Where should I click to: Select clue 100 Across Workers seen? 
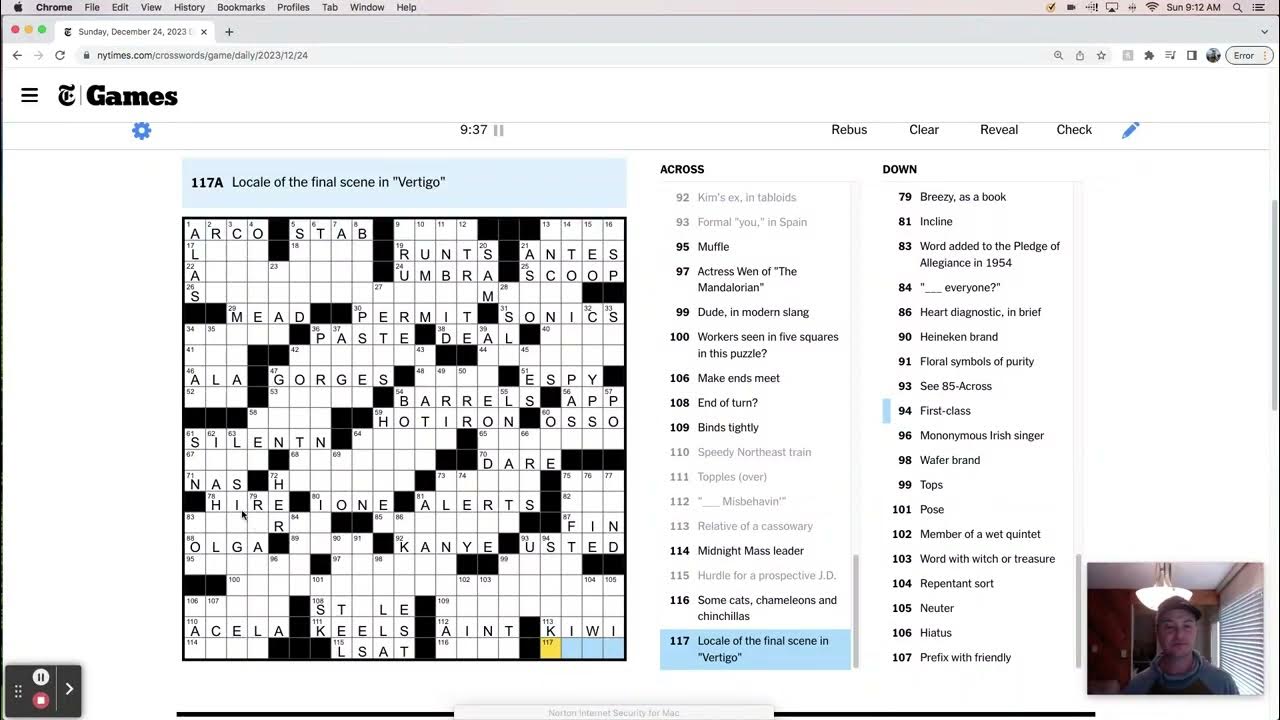pyautogui.click(x=755, y=345)
